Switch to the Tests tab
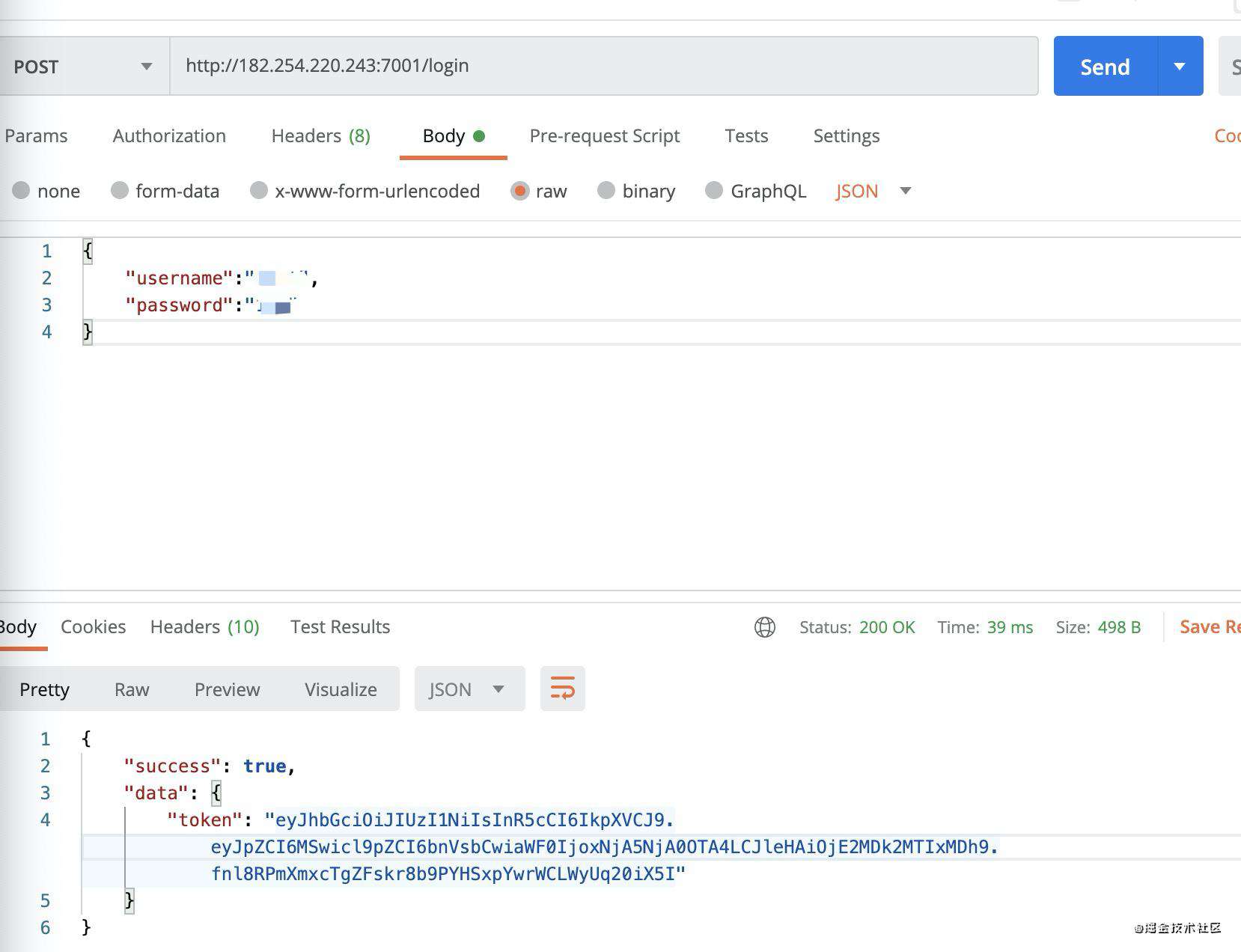Screen dimensions: 1241x952 tap(746, 135)
